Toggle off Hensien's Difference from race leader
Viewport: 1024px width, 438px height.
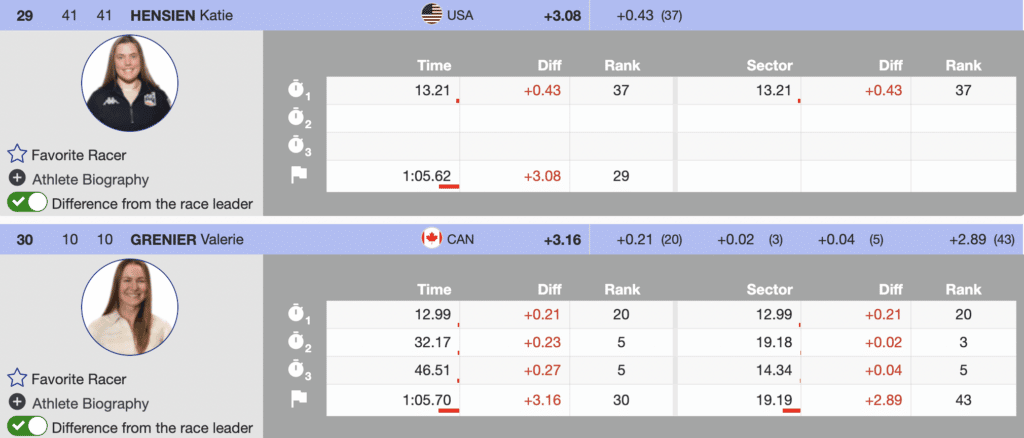pyautogui.click(x=27, y=203)
